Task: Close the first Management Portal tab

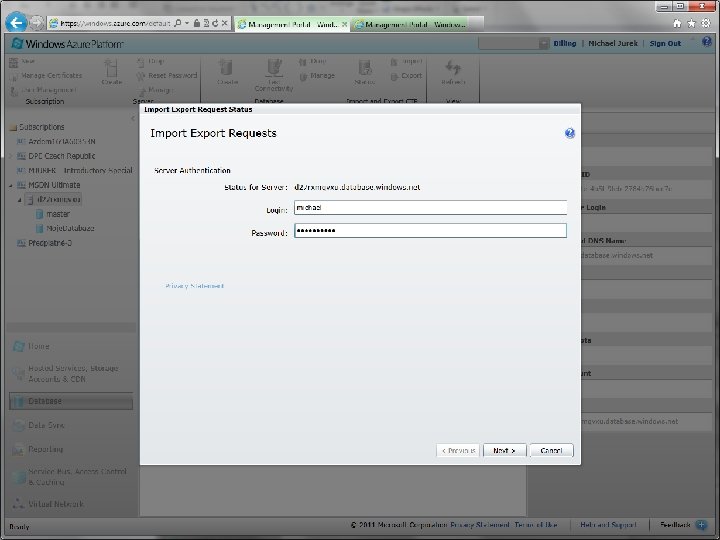Action: (x=344, y=24)
